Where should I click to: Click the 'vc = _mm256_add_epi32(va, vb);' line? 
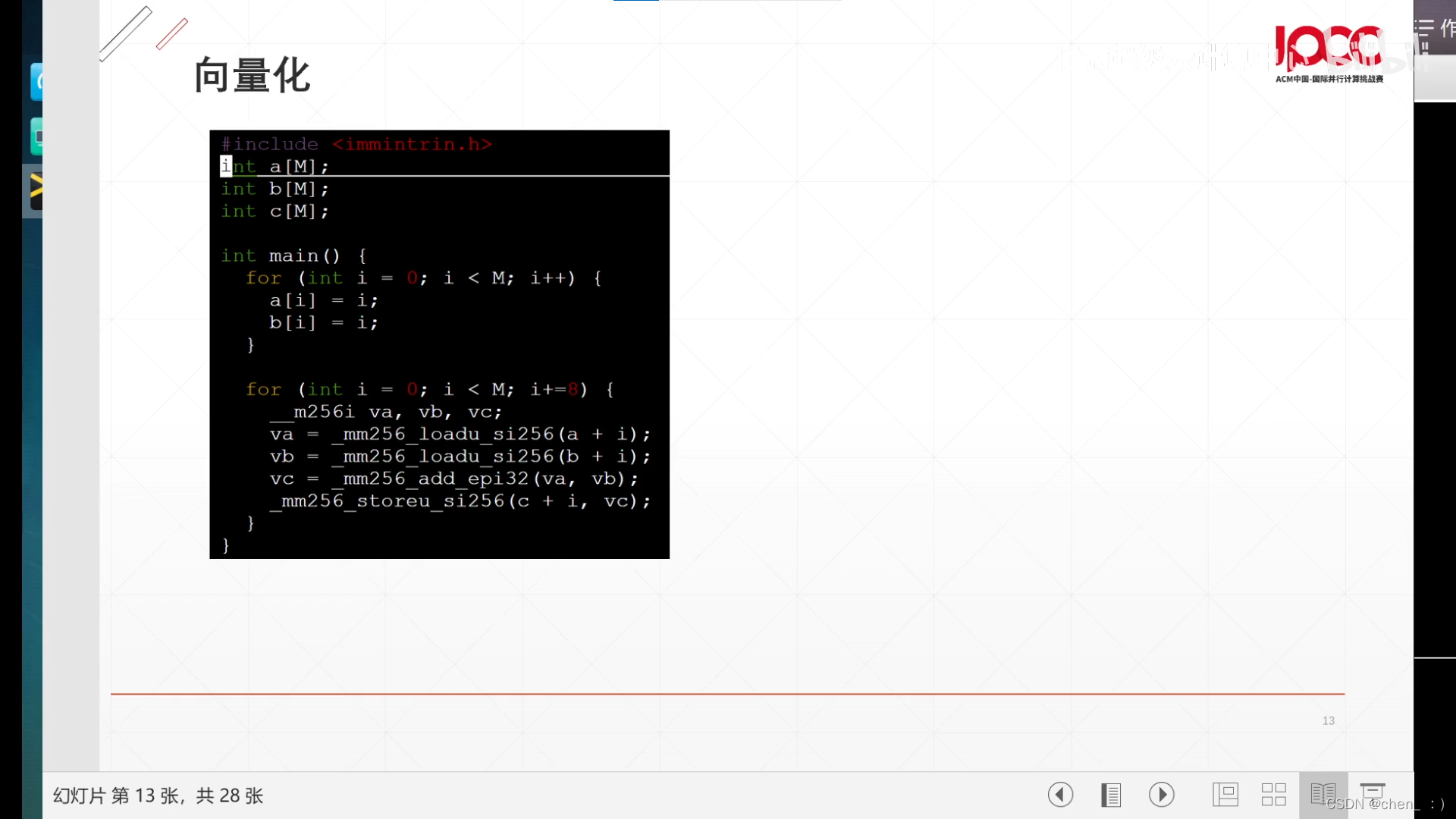pos(454,479)
